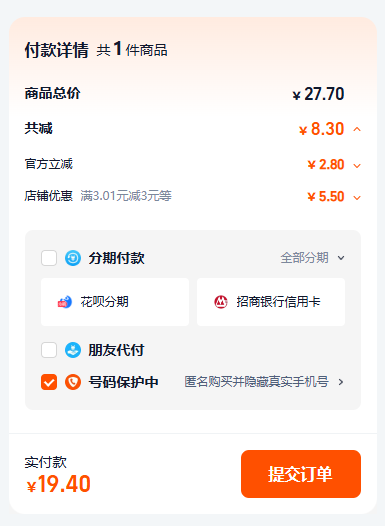Screen dimensions: 385x526
Task: Open the 全部分期 dropdown
Action: coord(313,258)
